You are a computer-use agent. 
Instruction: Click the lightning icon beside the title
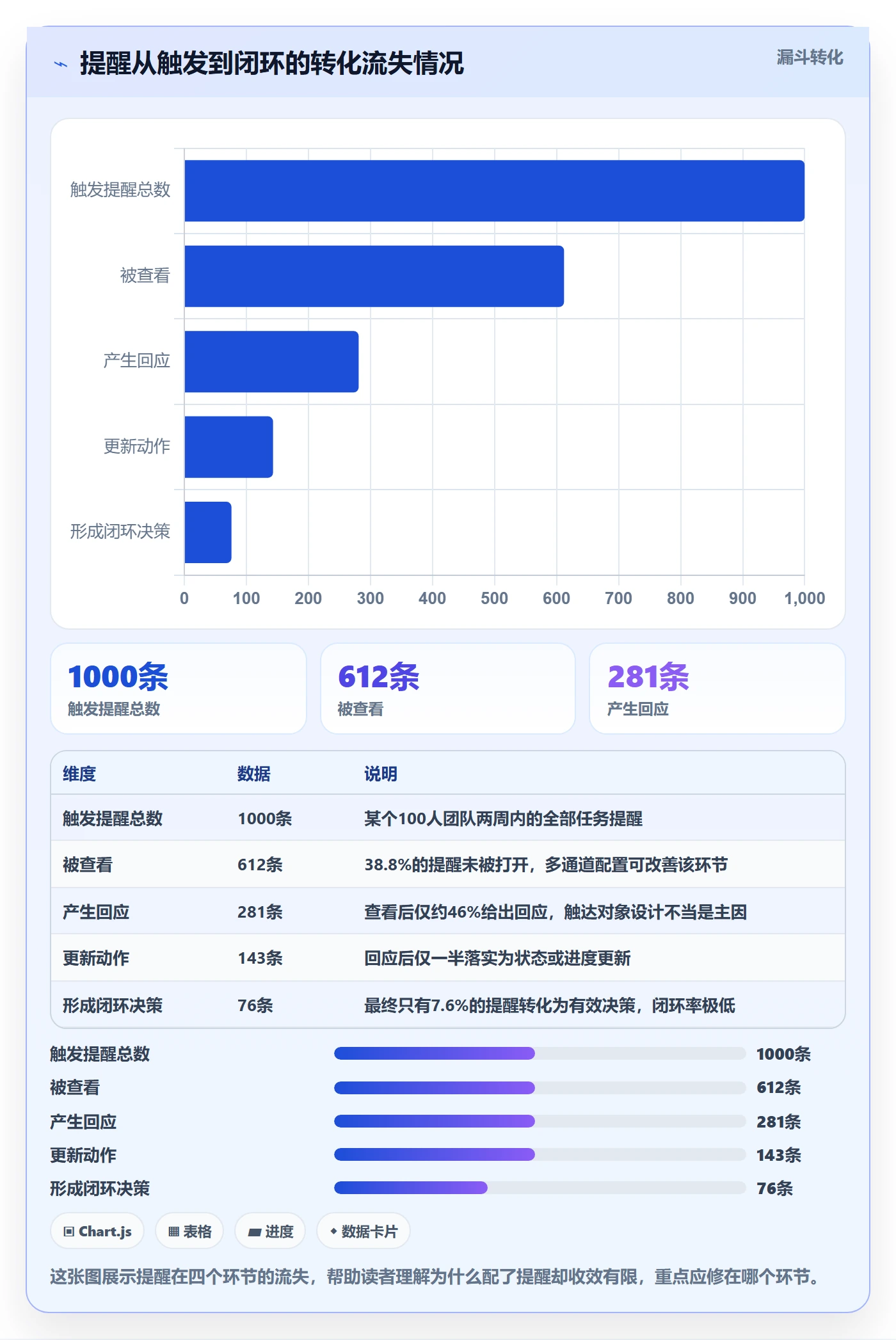[x=61, y=64]
